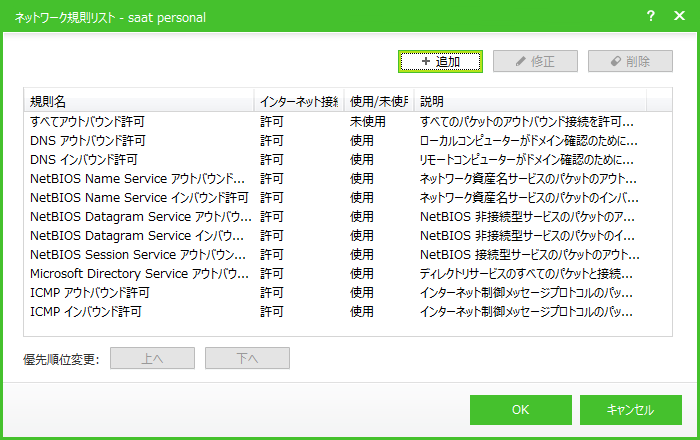Select the ICMP インバウンド許可 rule
The width and height of the screenshot is (700, 440).
pos(348,311)
